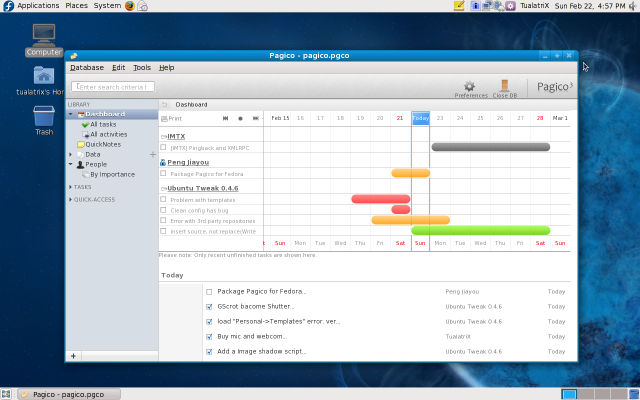Click the green Insert source timeline bar

point(480,231)
